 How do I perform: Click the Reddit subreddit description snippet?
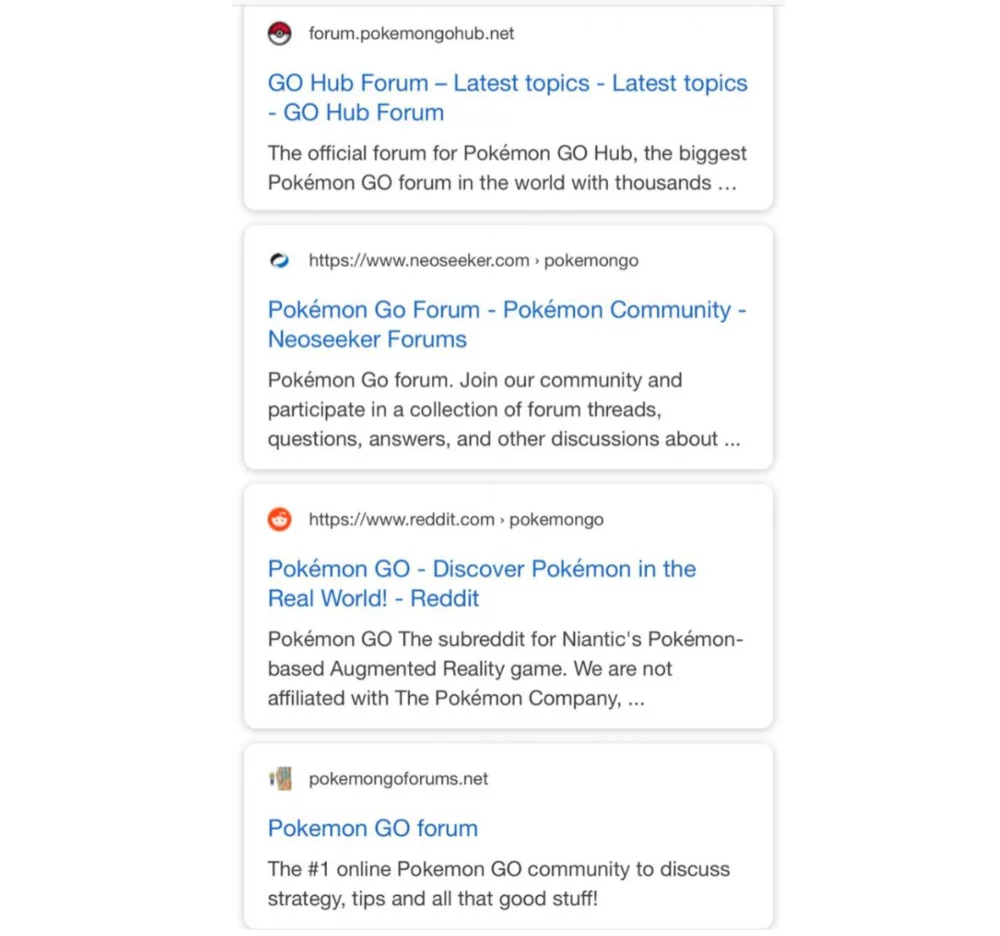(x=505, y=668)
